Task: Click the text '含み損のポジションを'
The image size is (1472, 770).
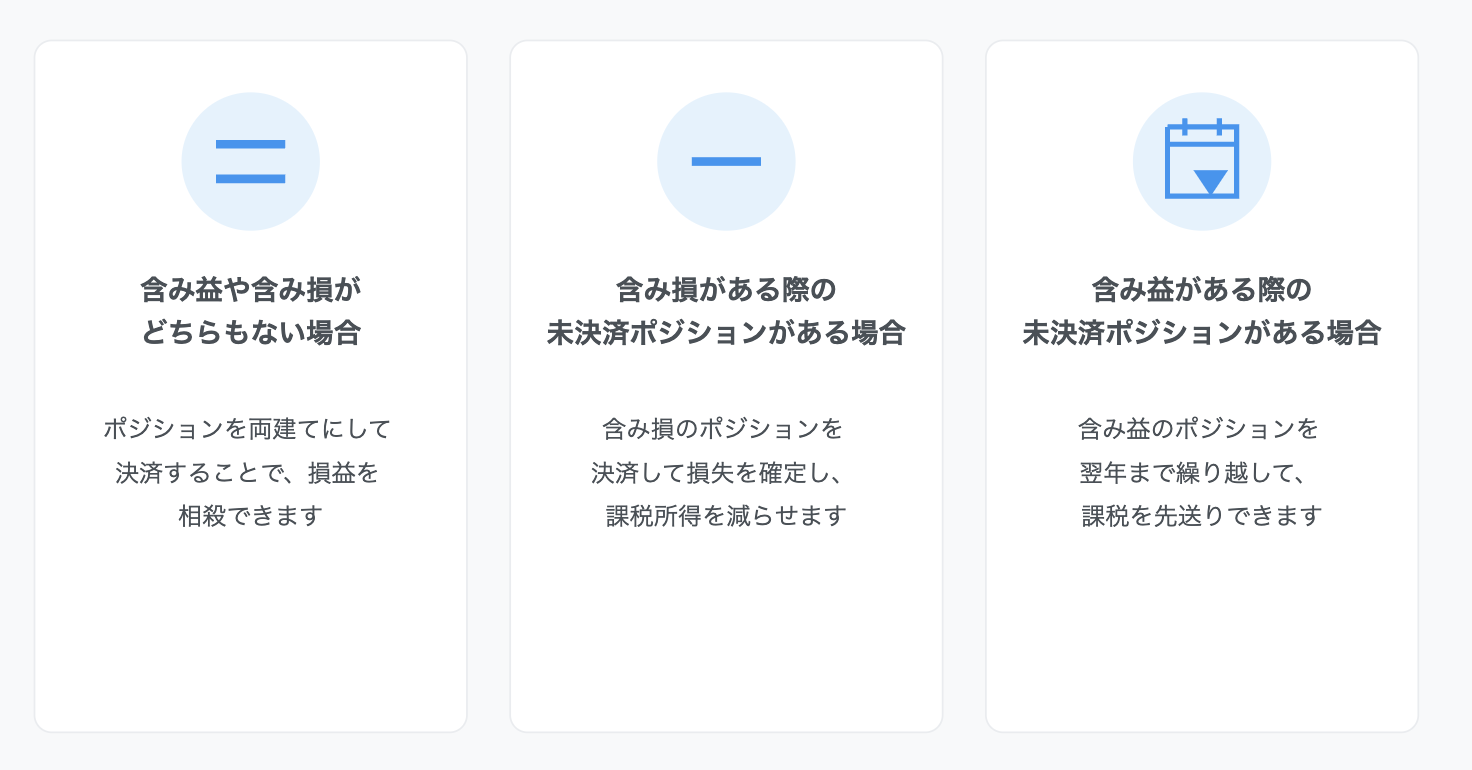Action: (x=723, y=429)
